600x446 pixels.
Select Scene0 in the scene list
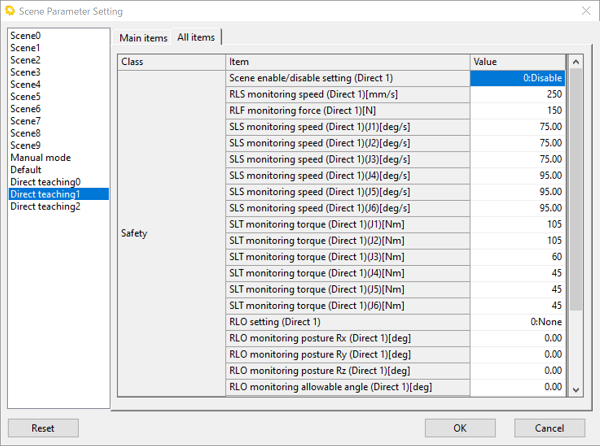pyautogui.click(x=25, y=36)
